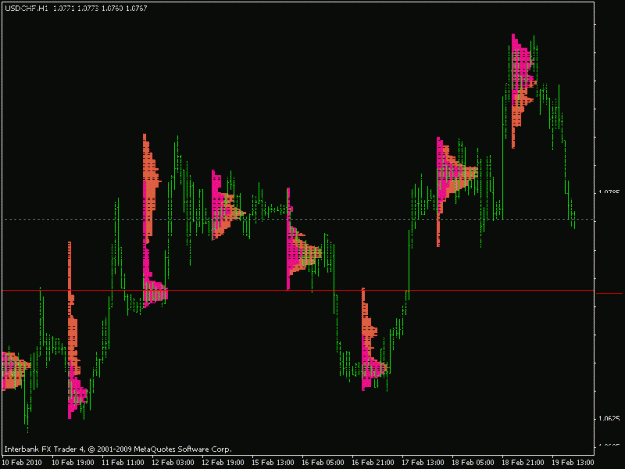The width and height of the screenshot is (625, 469).
Task: Click the "18 Feb 05:00" time axis label
Action: (473, 462)
